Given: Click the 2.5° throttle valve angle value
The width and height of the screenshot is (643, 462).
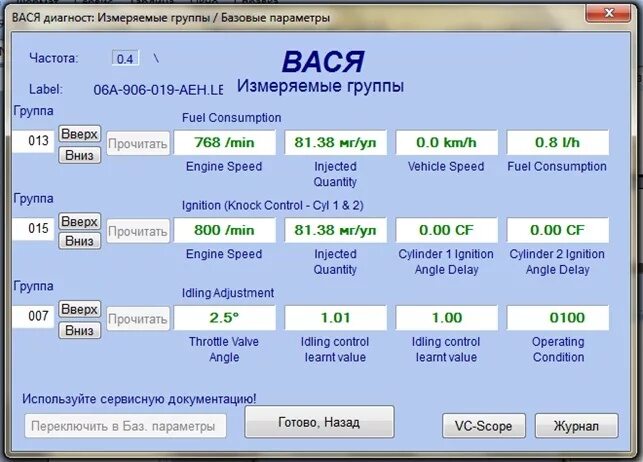Looking at the screenshot, I should coord(224,318).
